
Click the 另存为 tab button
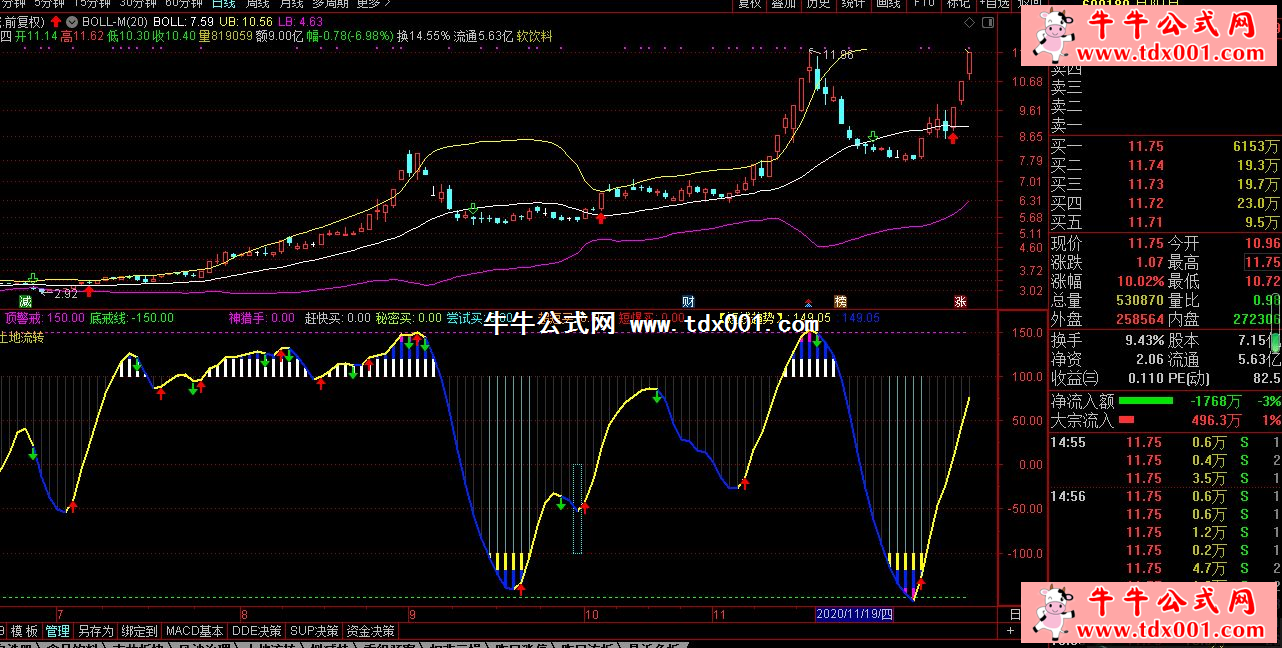click(x=96, y=631)
